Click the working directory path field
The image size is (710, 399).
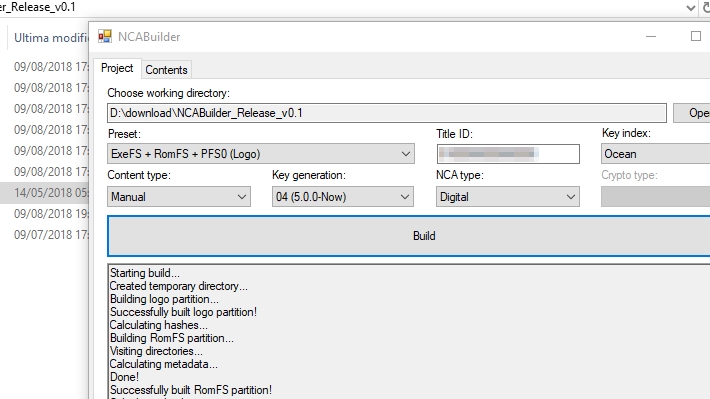tap(387, 113)
